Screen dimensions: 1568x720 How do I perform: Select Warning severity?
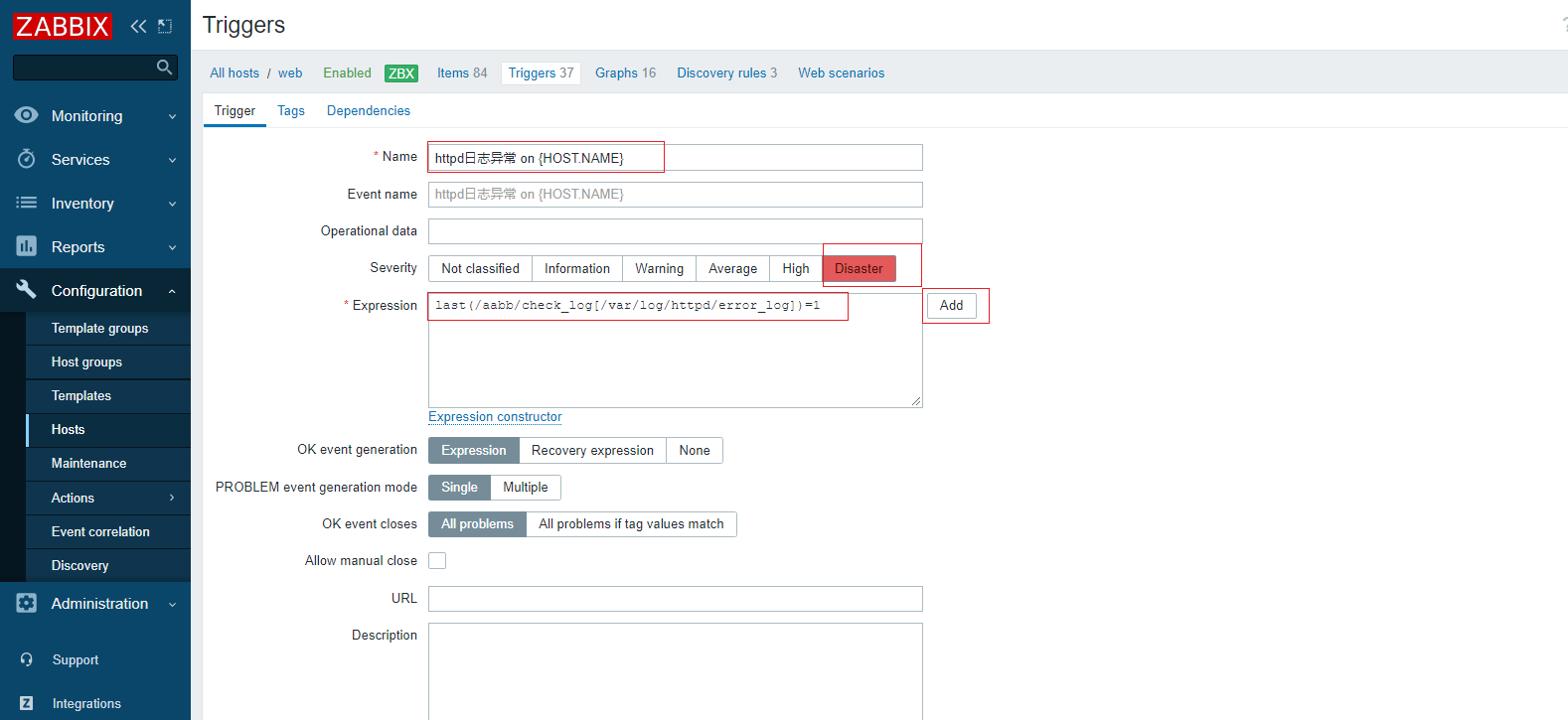[660, 269]
